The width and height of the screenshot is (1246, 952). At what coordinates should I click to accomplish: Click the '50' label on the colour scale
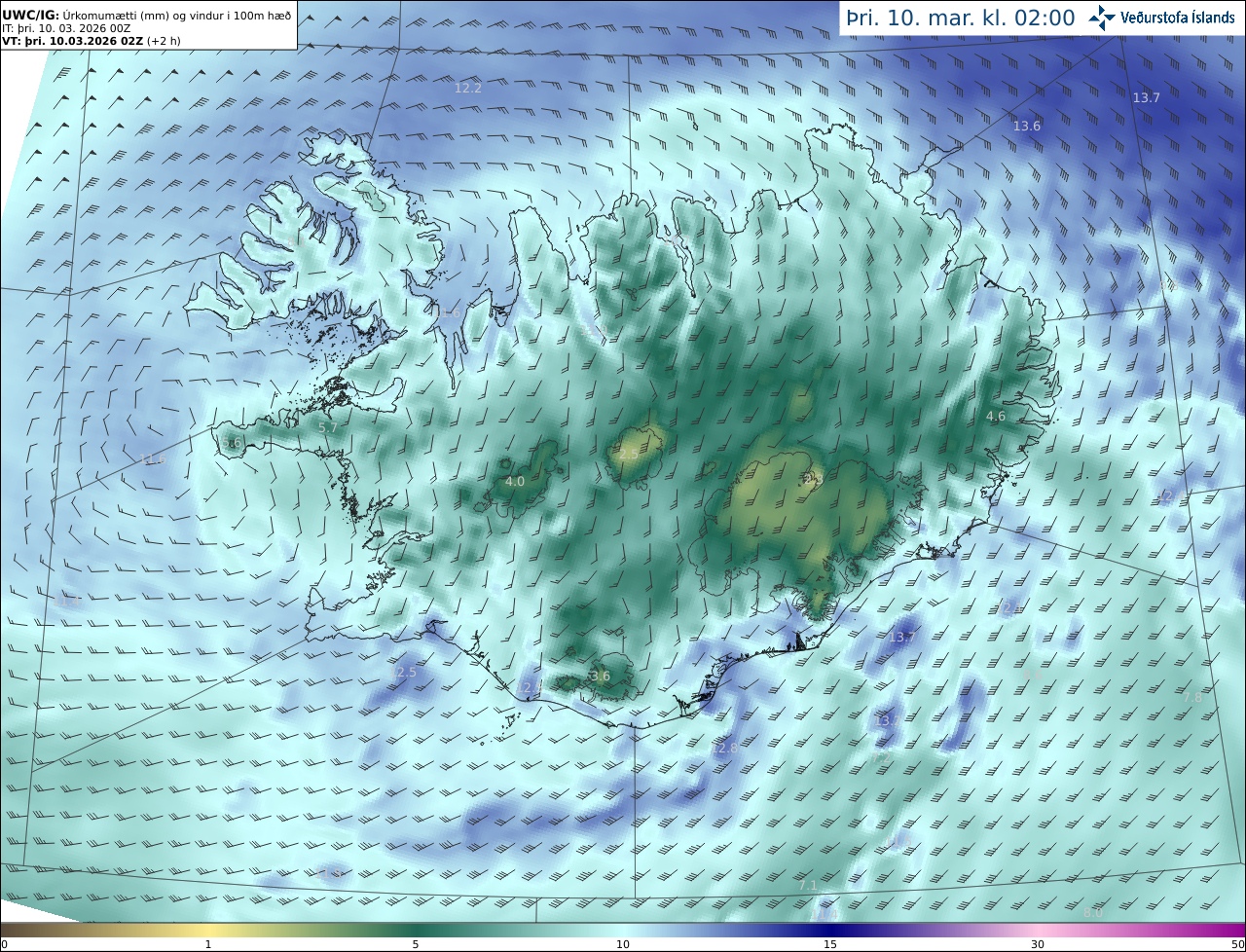tap(1238, 944)
